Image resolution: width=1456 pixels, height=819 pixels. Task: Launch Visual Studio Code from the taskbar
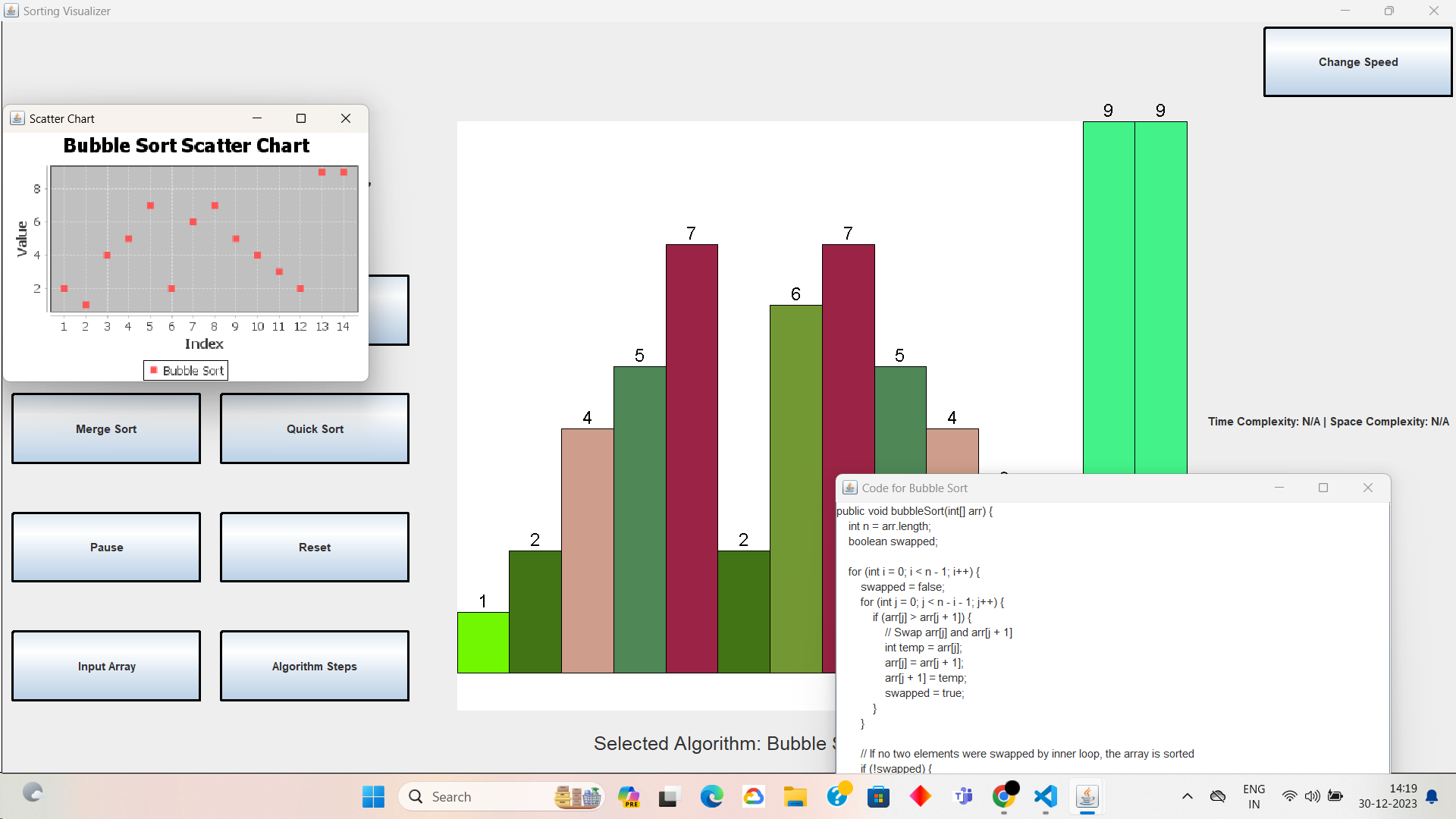click(x=1044, y=796)
